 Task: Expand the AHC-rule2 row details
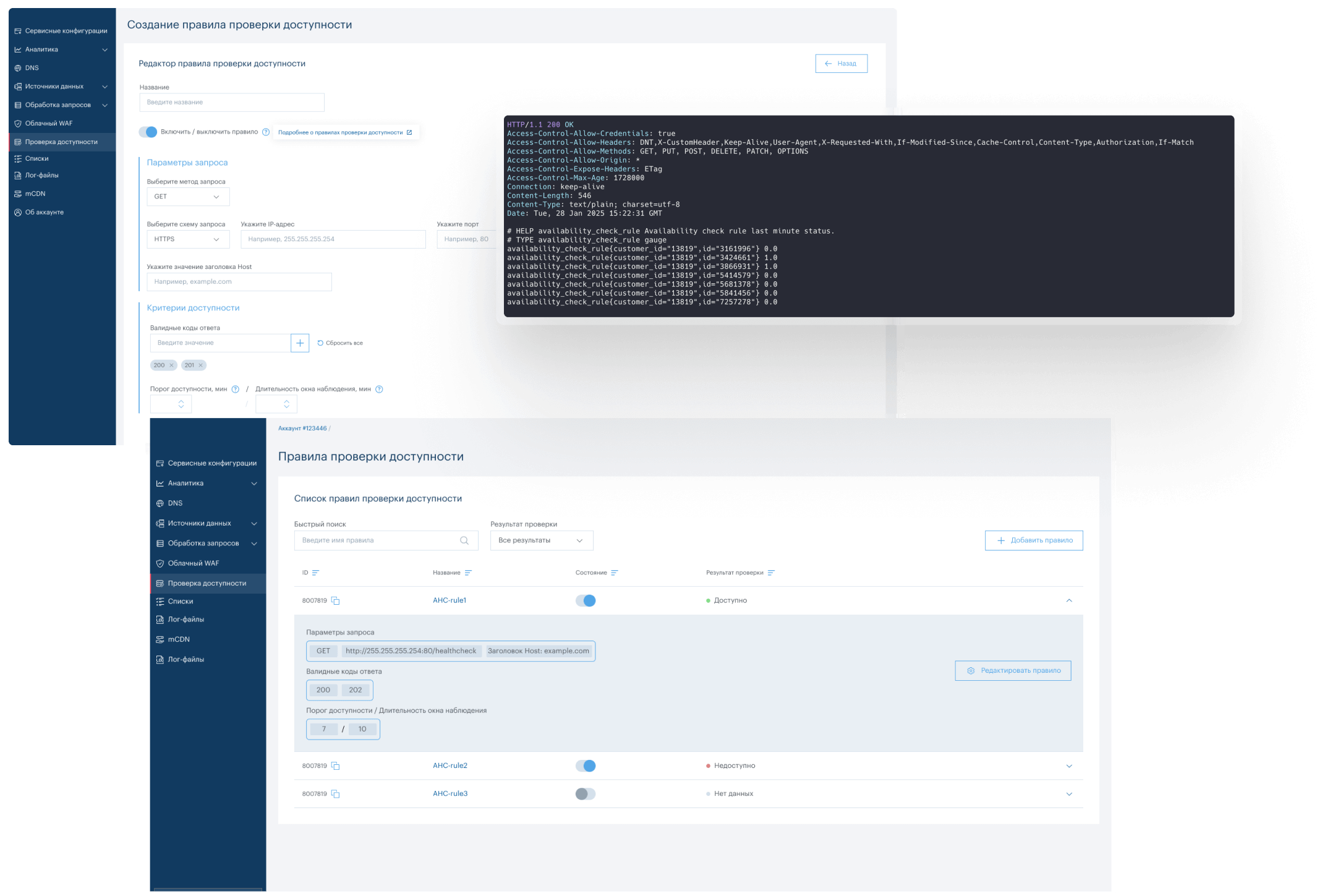[1069, 766]
